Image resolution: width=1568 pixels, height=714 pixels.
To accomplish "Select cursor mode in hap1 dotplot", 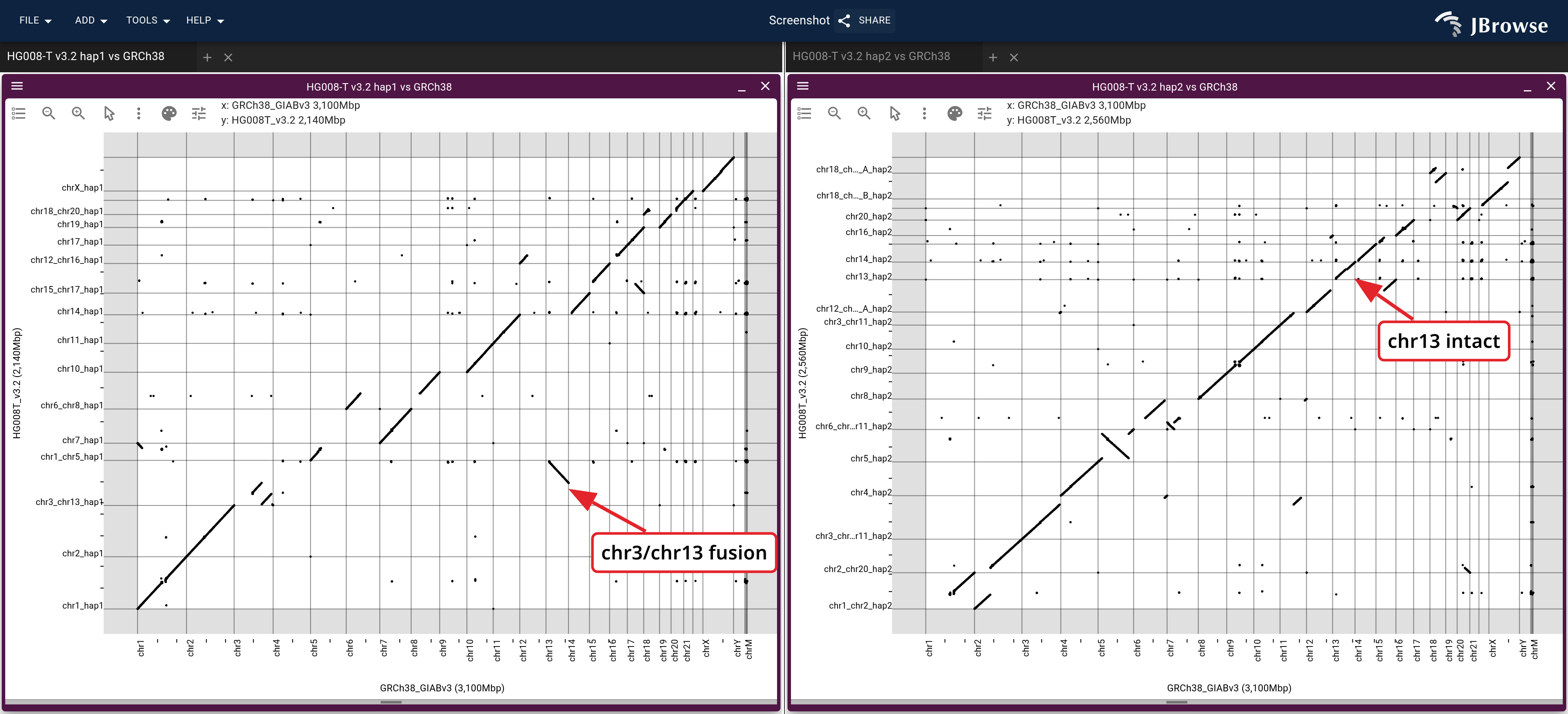I will coord(109,113).
